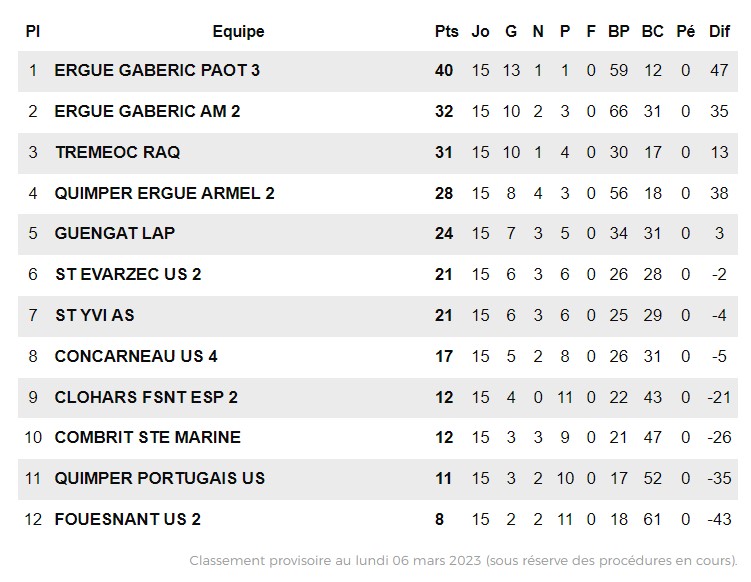This screenshot has height=582, width=751.
Task: Click QUIMPER ERGUE ARMEL 2 team name
Action: [165, 193]
